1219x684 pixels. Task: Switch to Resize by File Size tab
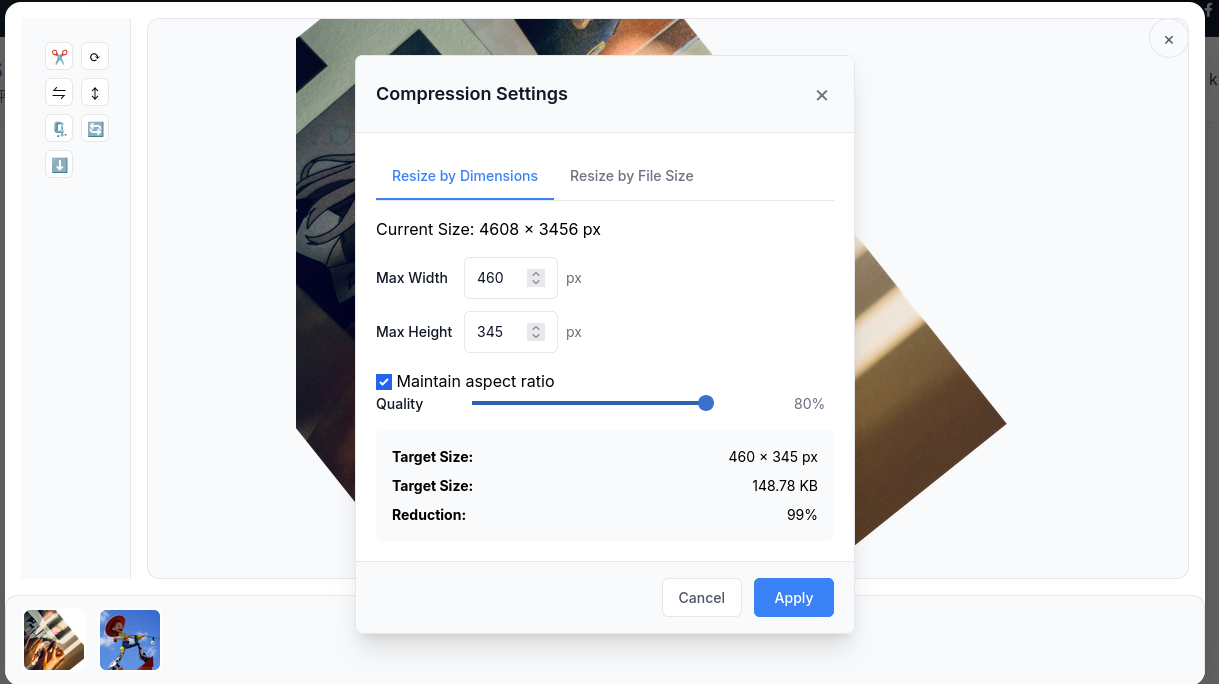tap(631, 176)
